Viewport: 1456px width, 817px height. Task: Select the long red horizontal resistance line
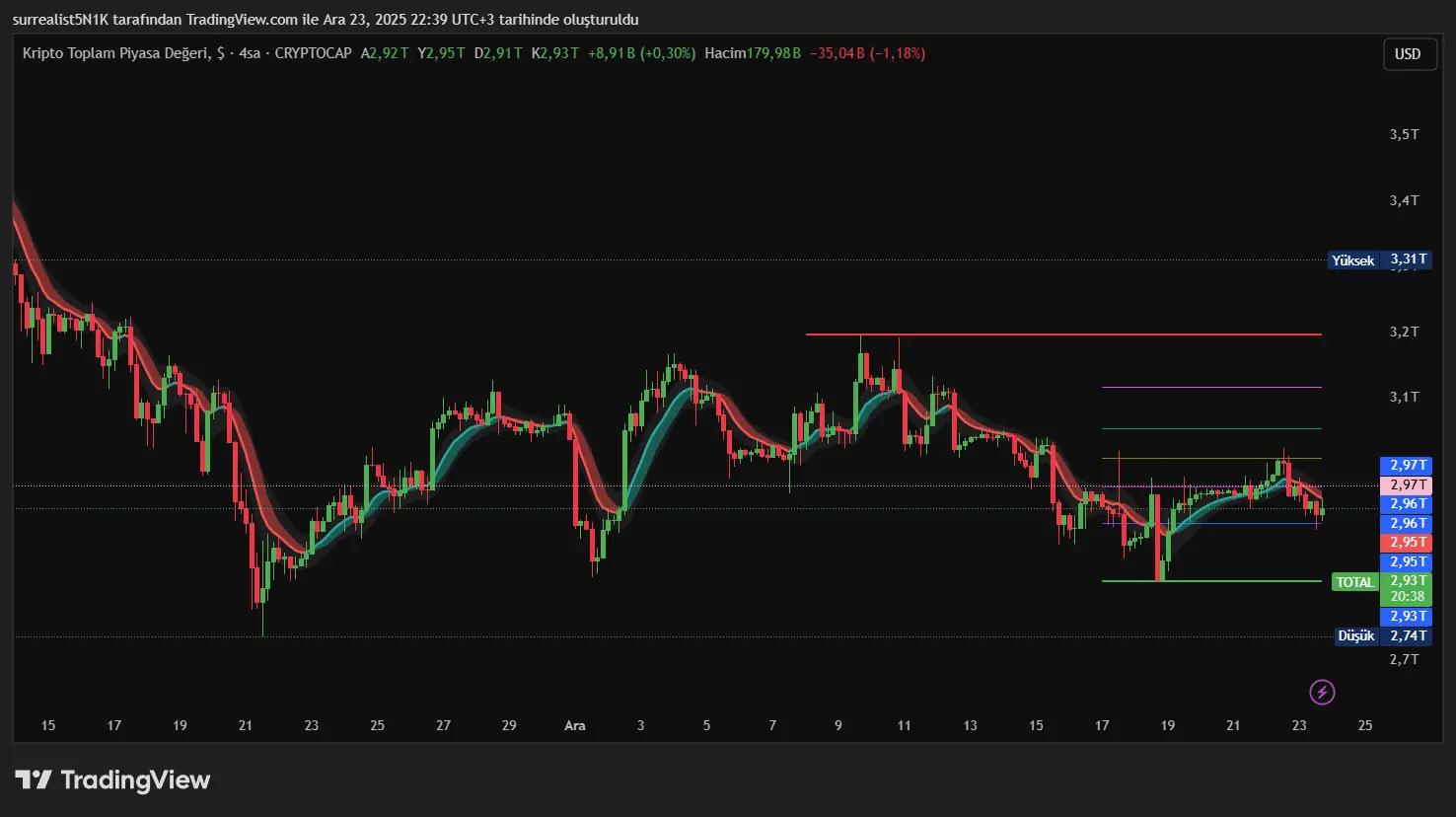[1063, 334]
